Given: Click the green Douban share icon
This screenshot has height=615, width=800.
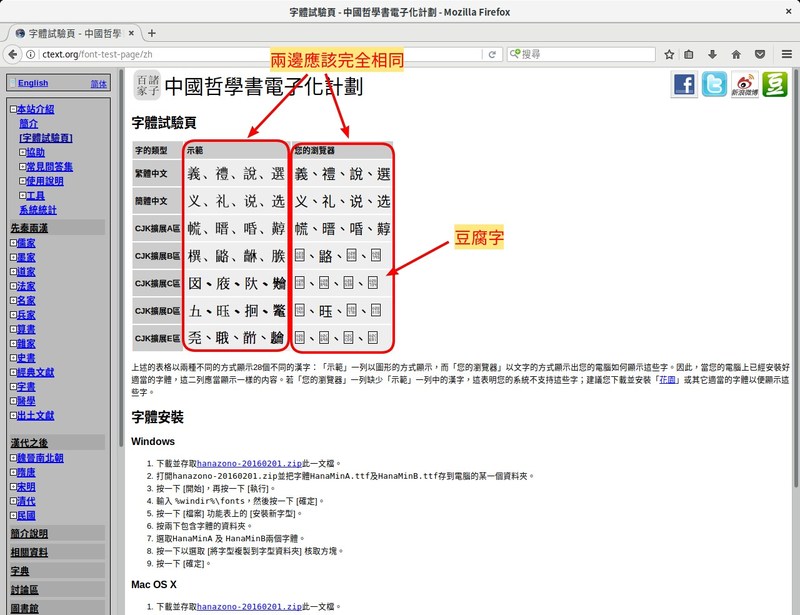Looking at the screenshot, I should point(774,86).
